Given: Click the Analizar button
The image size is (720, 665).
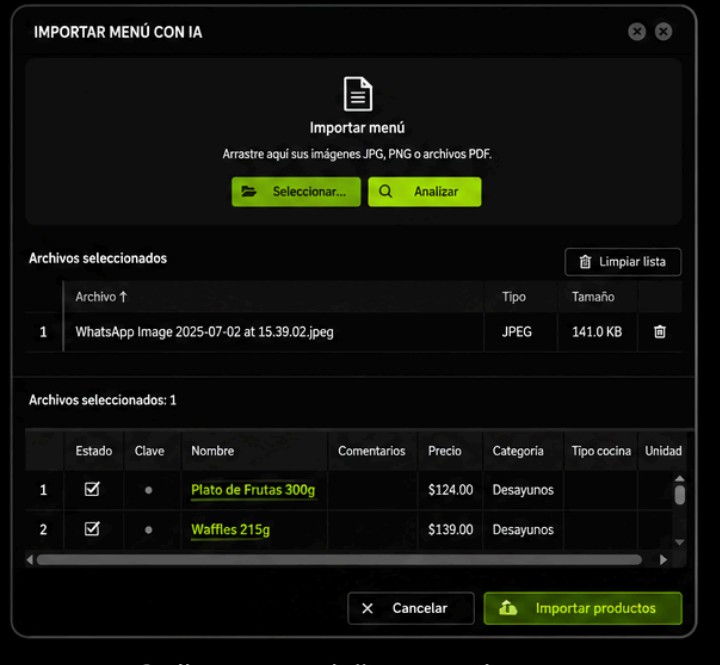Looking at the screenshot, I should click(x=425, y=192).
